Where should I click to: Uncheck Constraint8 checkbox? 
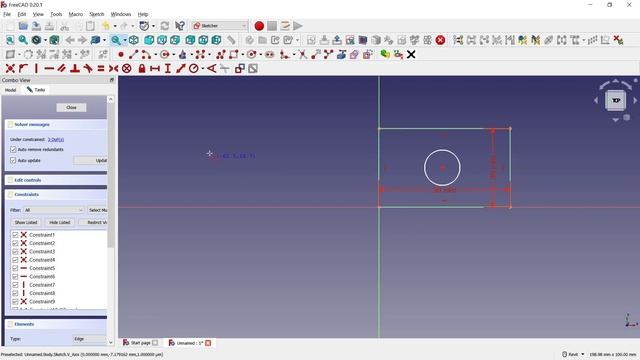click(x=15, y=293)
